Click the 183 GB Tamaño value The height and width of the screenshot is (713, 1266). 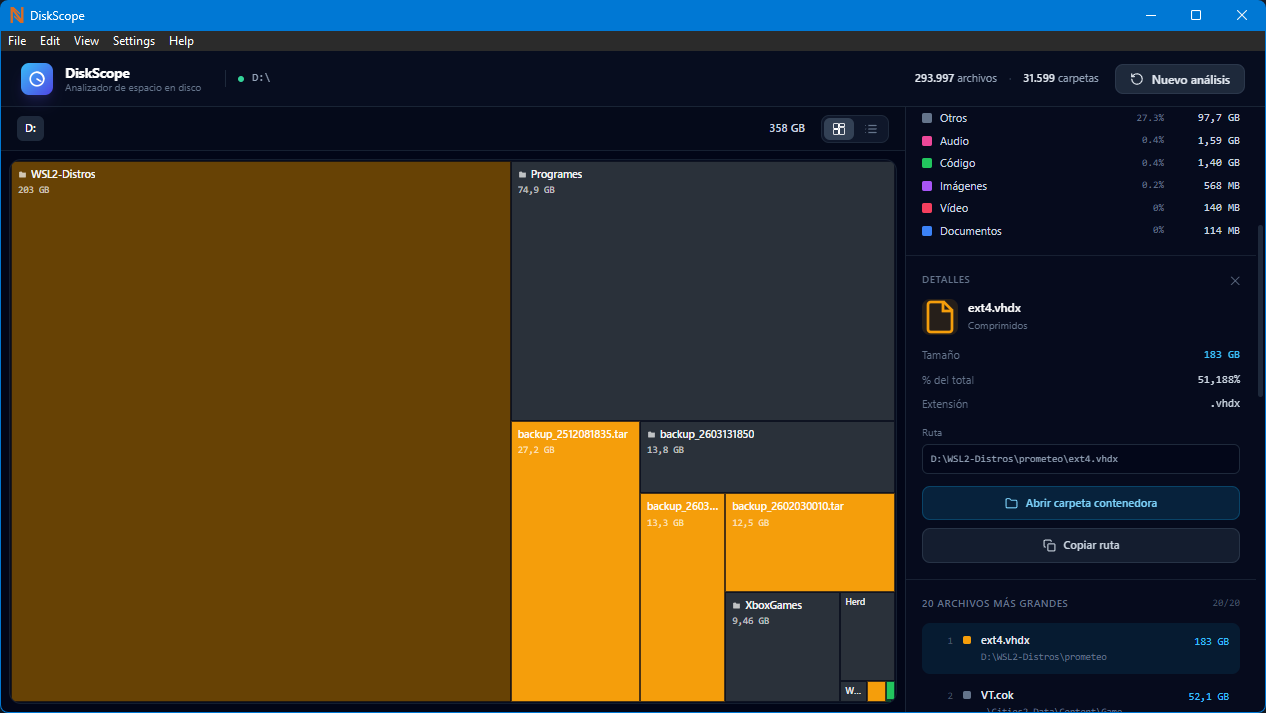1221,355
